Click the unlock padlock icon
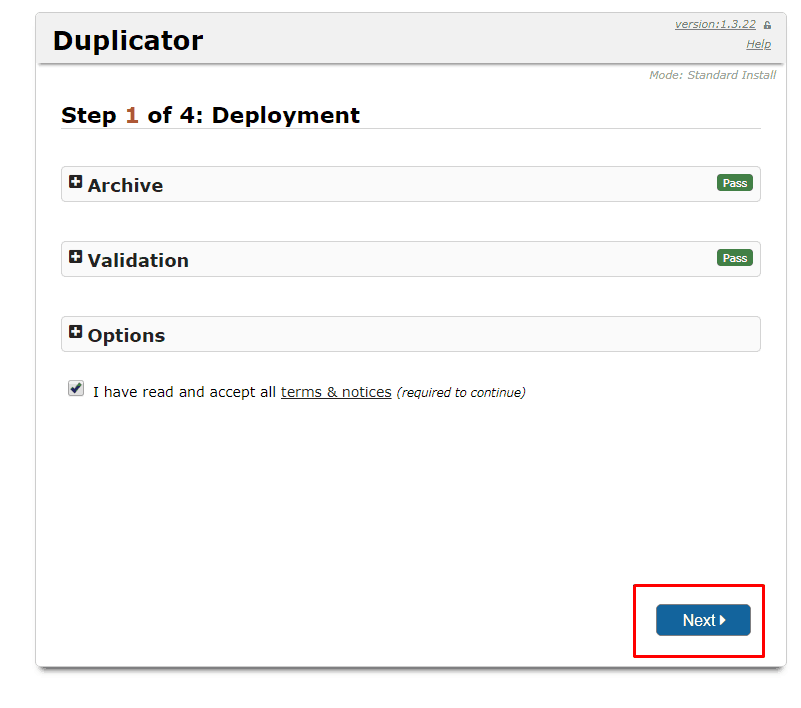 point(767,25)
